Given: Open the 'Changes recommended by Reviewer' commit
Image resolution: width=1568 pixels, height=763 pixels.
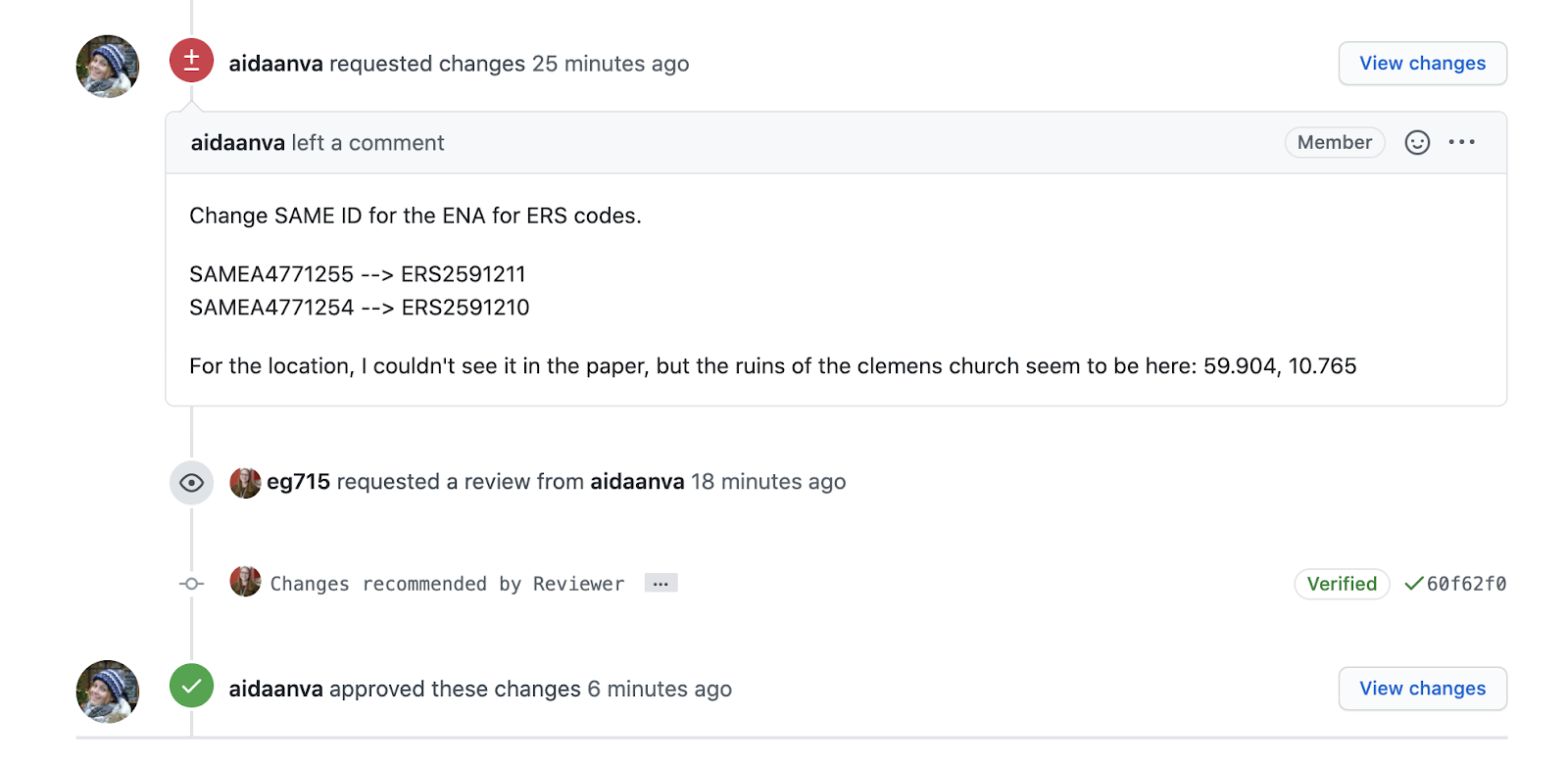Looking at the screenshot, I should [447, 585].
